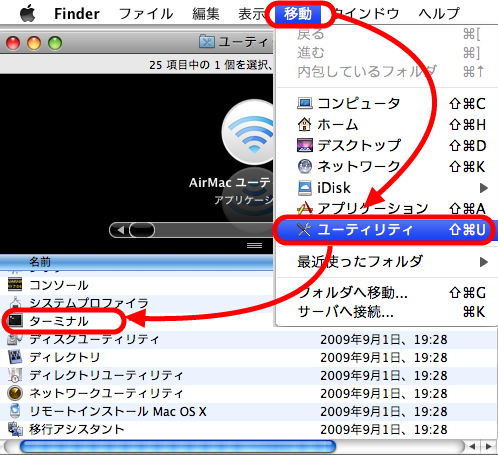The height and width of the screenshot is (455, 498).
Task: Click ネットワークユーティリティ file name
Action: pos(106,393)
